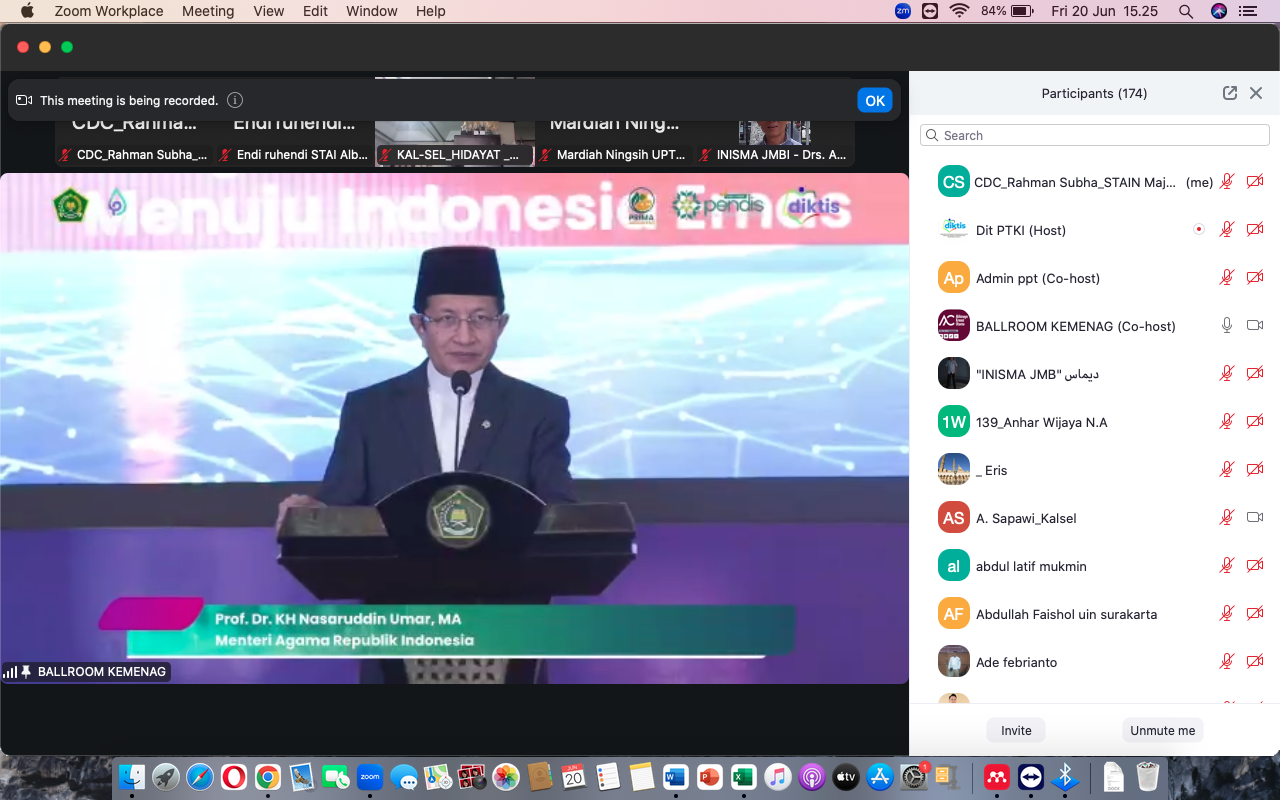Open the Apple menu
The image size is (1280, 800).
pyautogui.click(x=27, y=11)
